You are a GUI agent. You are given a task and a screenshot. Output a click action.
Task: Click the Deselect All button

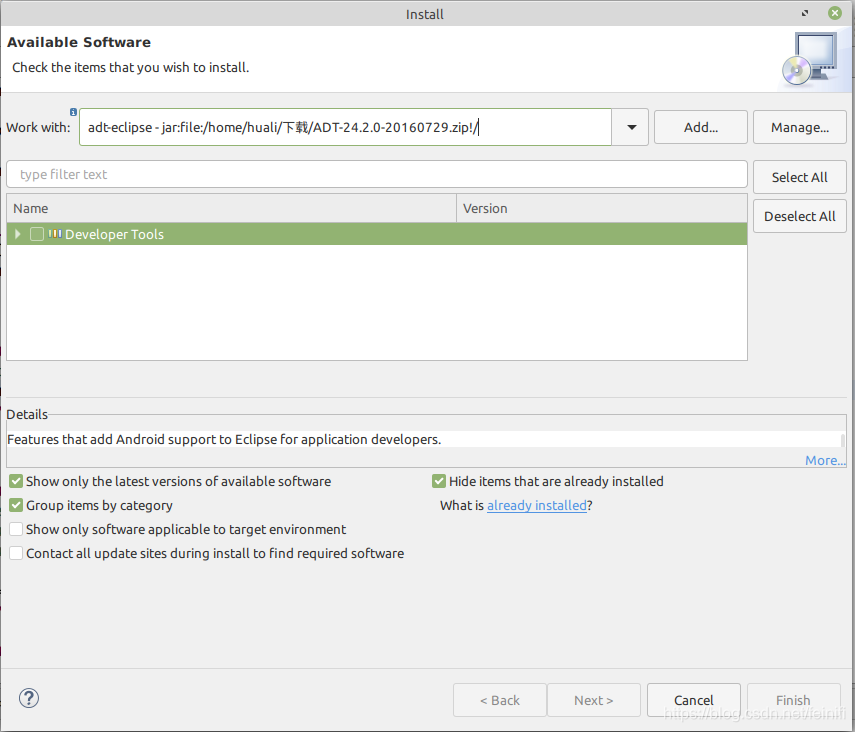coord(799,217)
